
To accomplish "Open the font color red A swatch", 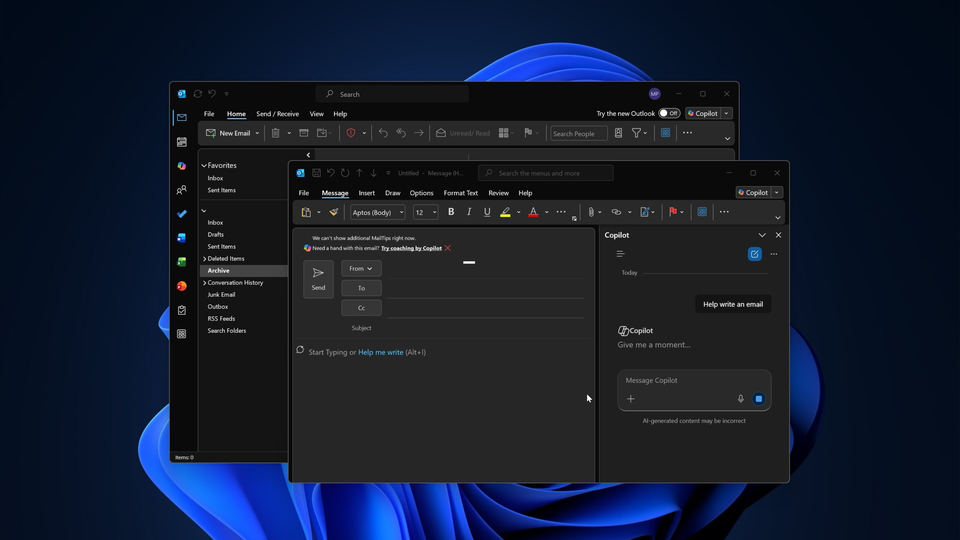I will coord(533,212).
